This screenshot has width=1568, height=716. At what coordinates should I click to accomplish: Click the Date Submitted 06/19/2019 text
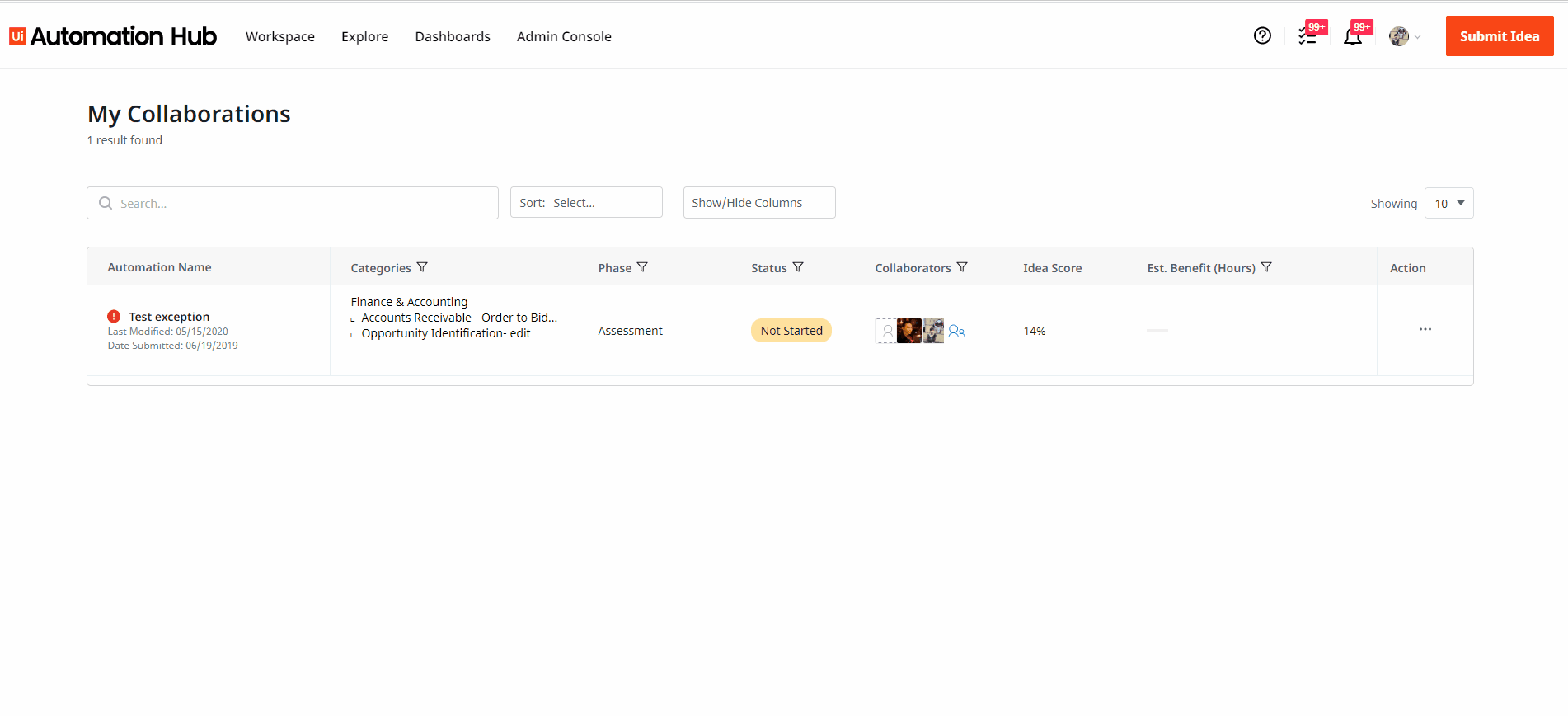(x=173, y=346)
